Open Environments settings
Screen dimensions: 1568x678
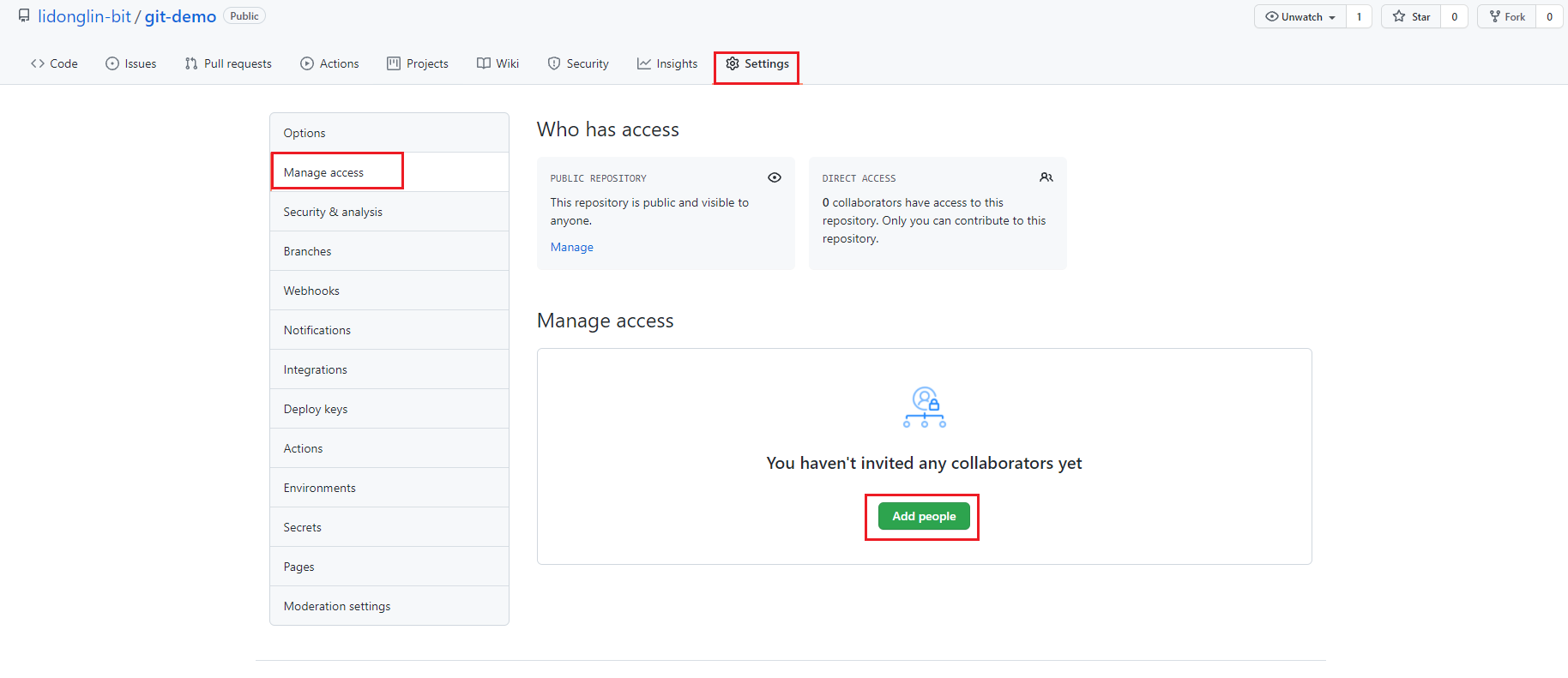pos(389,488)
